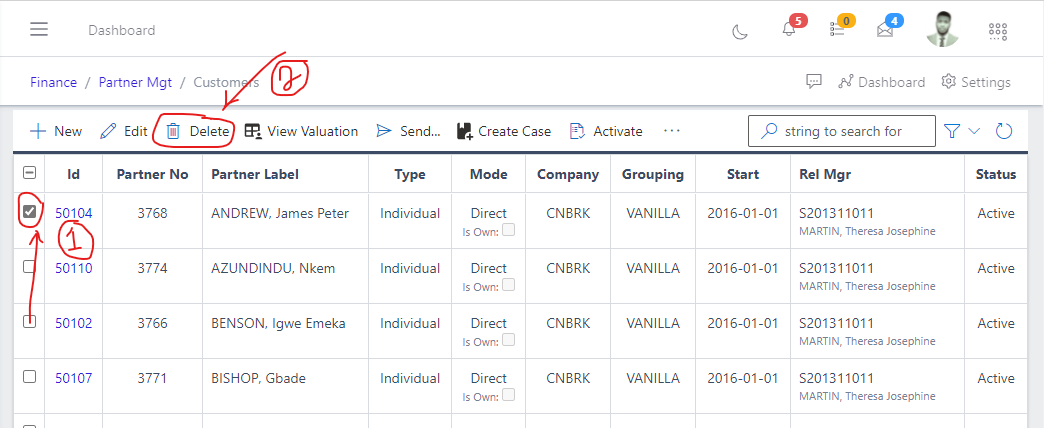
Task: Open task list icon with 0 badge
Action: (837, 29)
